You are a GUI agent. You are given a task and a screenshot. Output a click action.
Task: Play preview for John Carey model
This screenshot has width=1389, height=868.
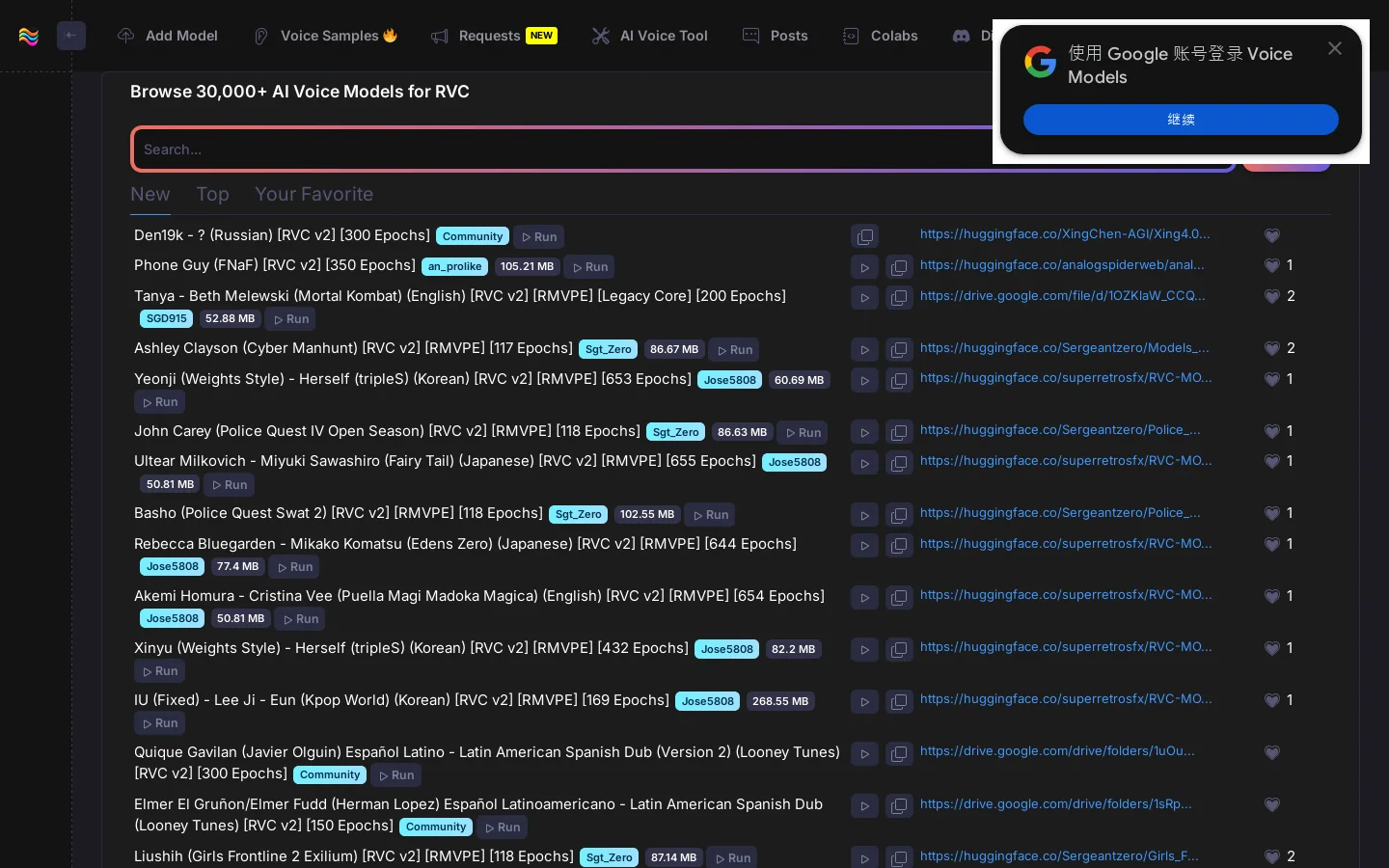tap(864, 433)
